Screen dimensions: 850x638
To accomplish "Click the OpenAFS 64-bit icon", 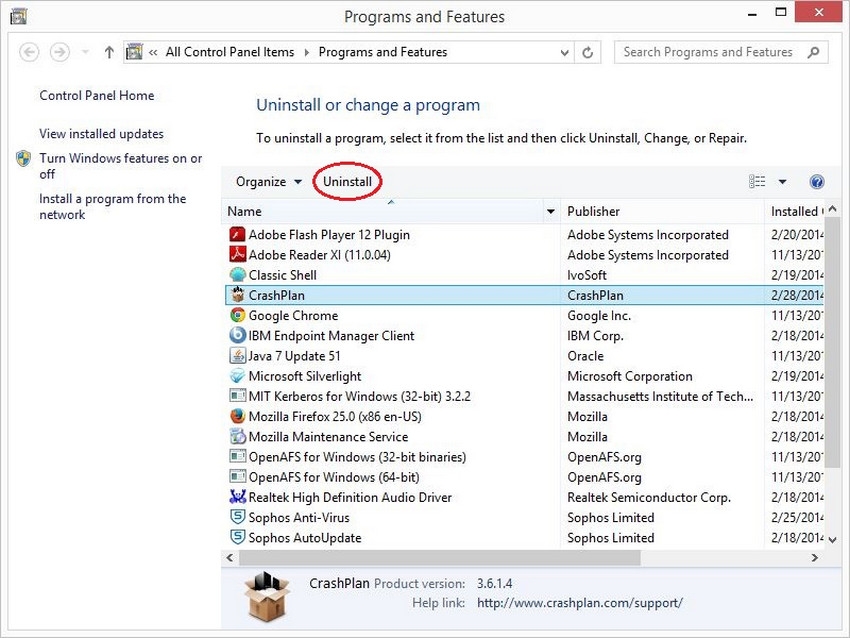I will (x=237, y=477).
